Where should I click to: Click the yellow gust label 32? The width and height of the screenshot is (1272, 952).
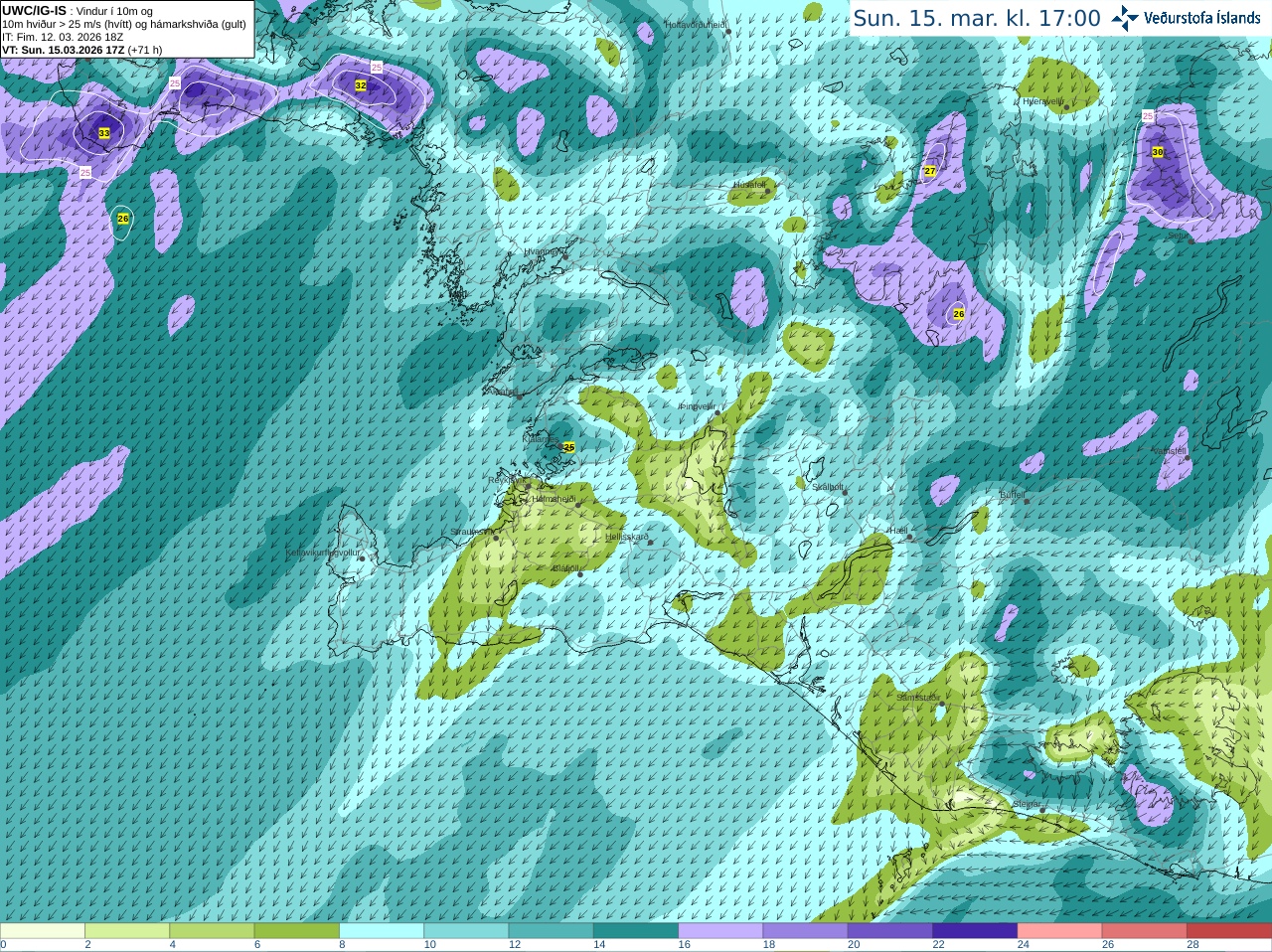click(361, 86)
